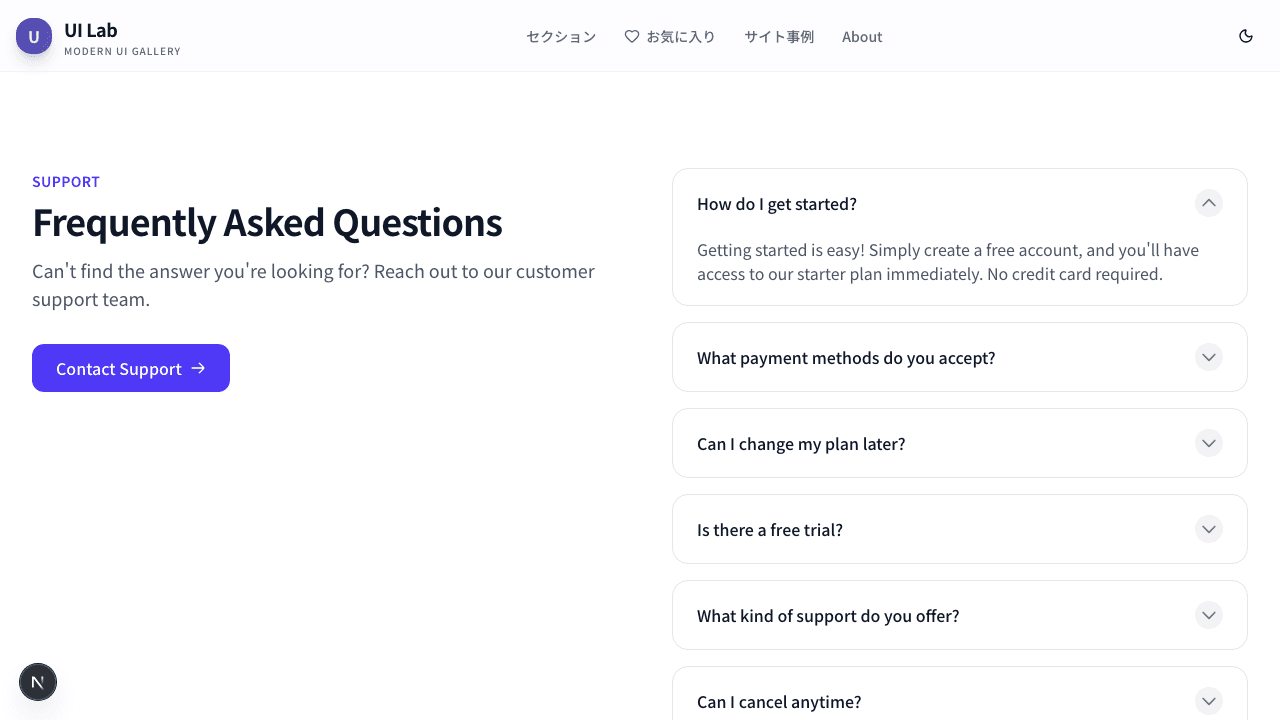Expand the 'Can I cancel anytime?' chevron

[1209, 701]
